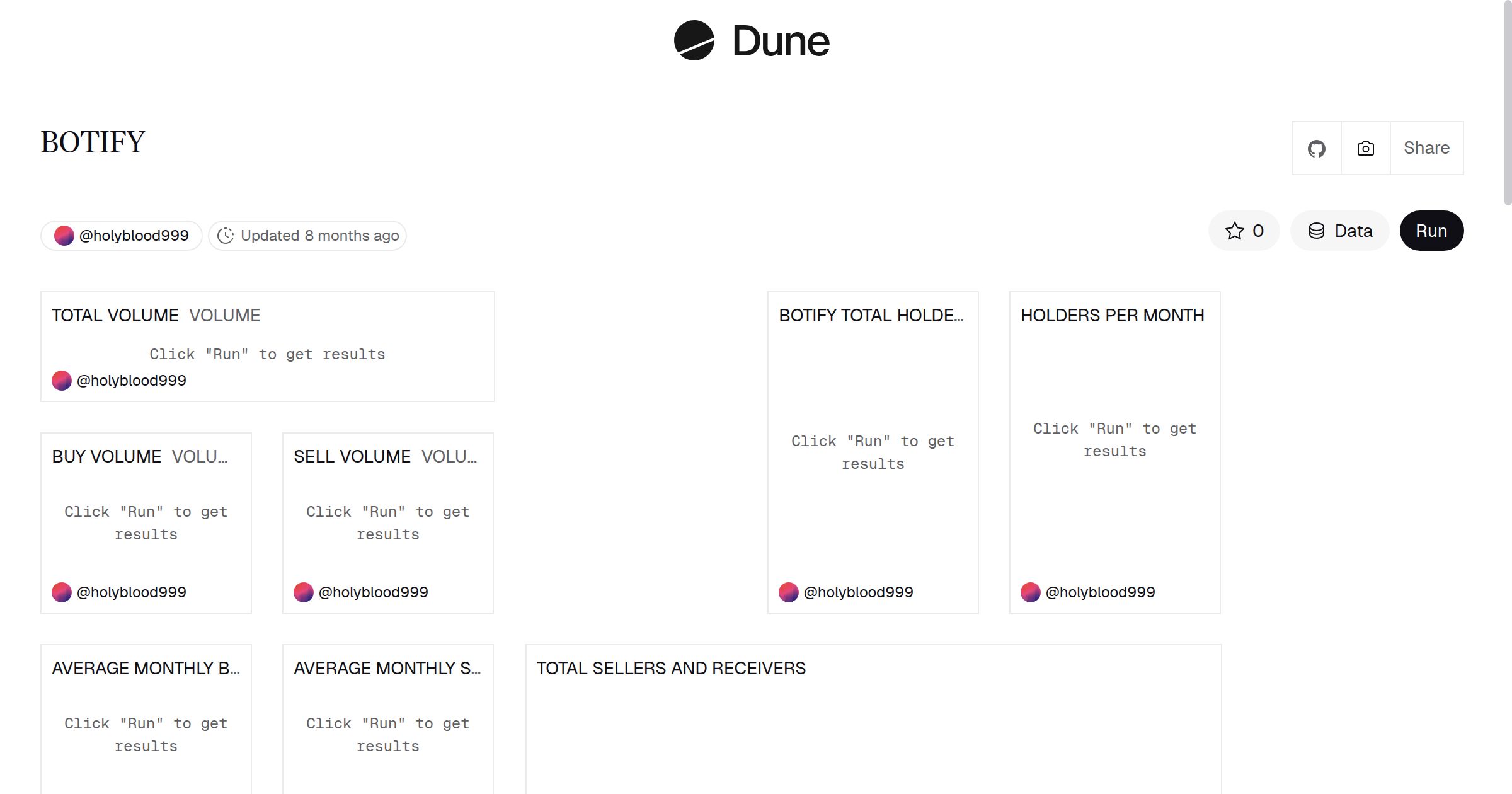1512x794 pixels.
Task: Click the camera screenshot icon
Action: tap(1365, 148)
